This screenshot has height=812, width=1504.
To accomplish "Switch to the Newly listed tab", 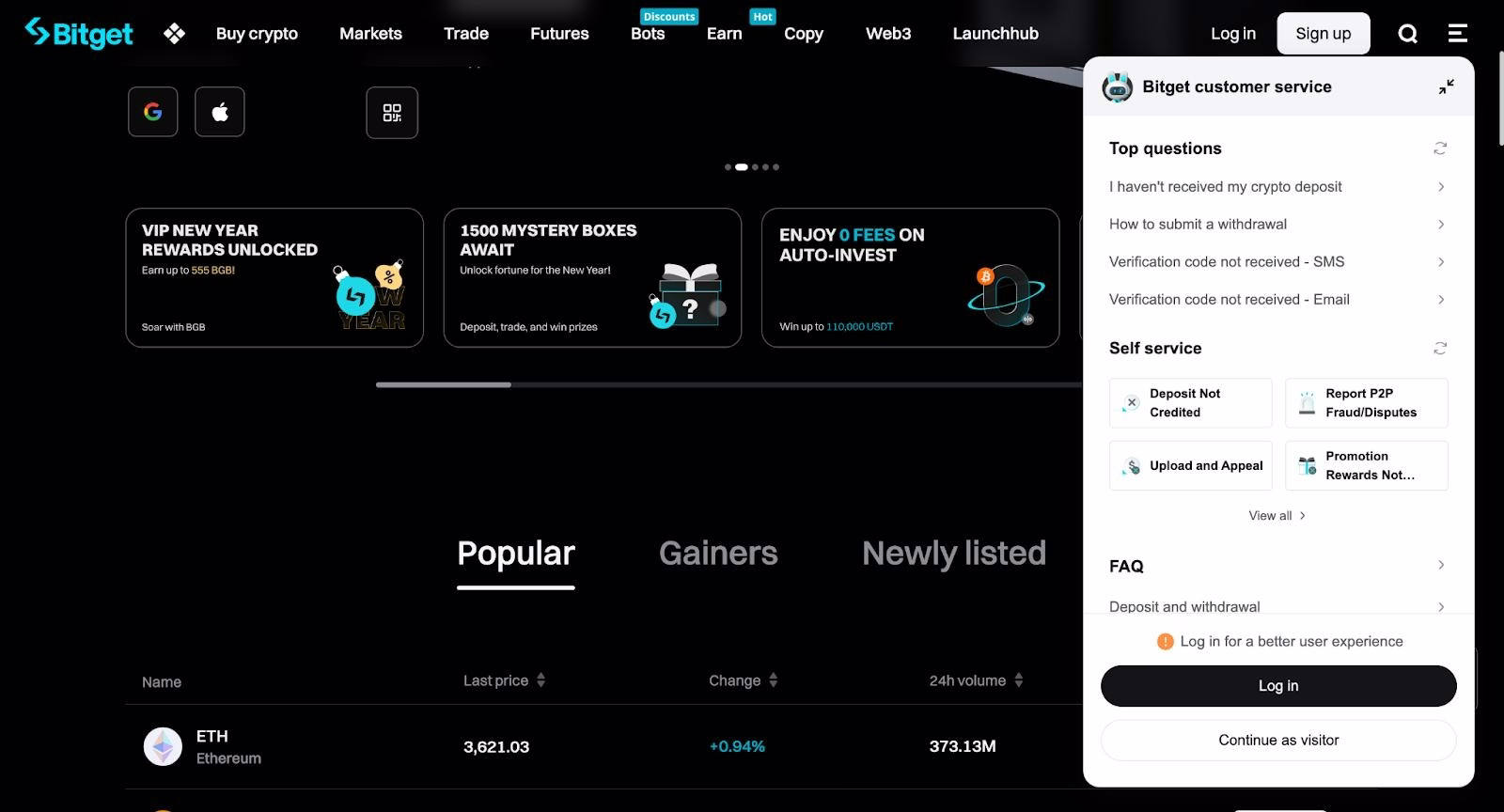I will (954, 554).
